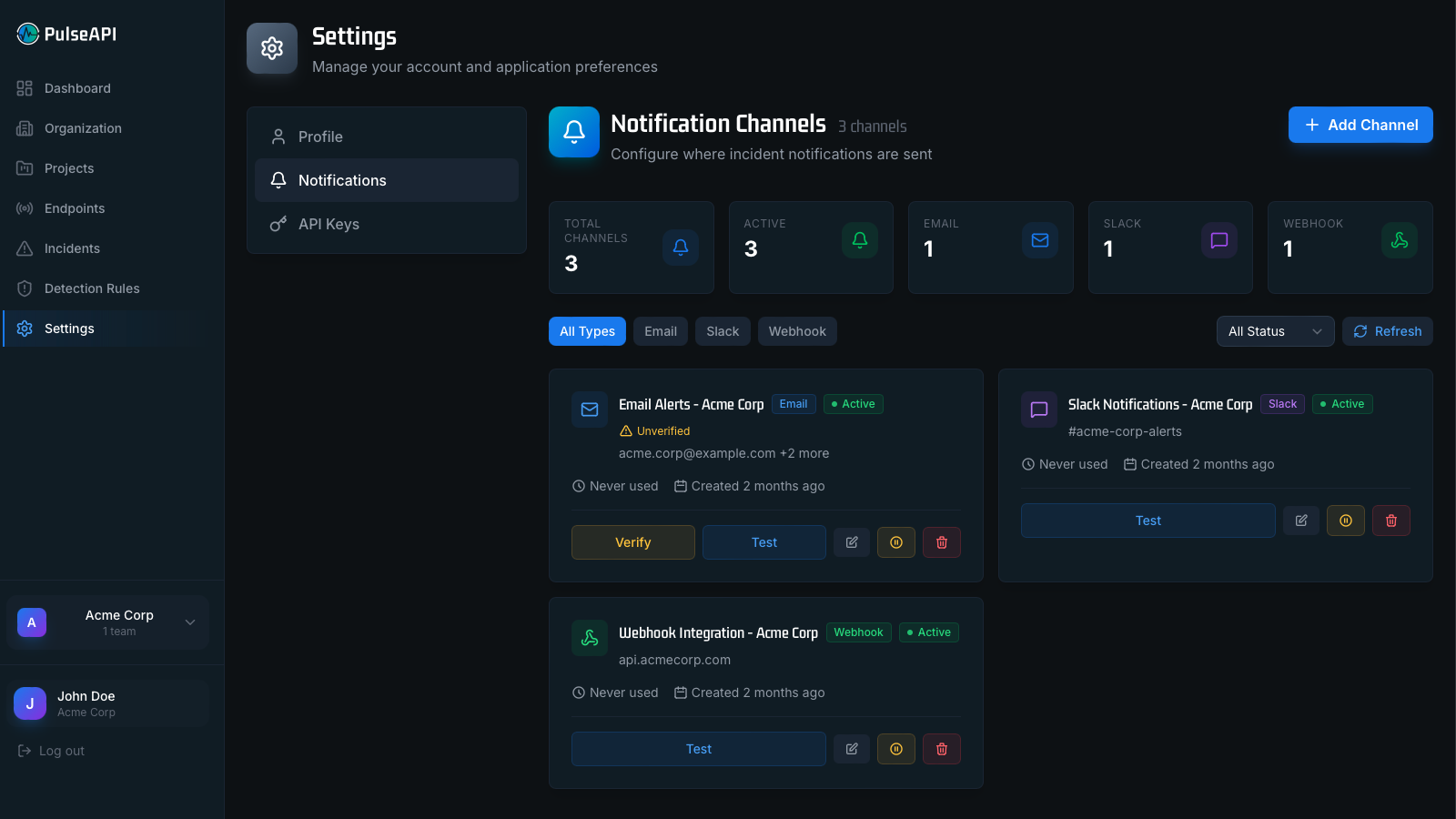The width and height of the screenshot is (1456, 819).
Task: Click the PulseAPI logo at the top left
Action: point(64,34)
